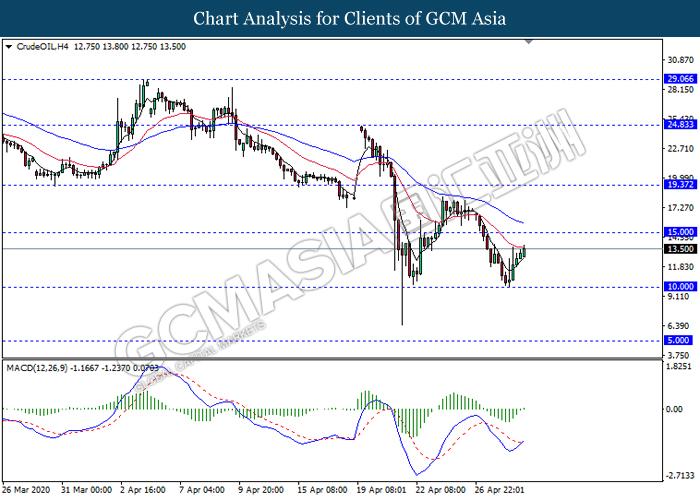The image size is (700, 500).
Task: Select the 10.000 price level label
Action: (x=680, y=287)
